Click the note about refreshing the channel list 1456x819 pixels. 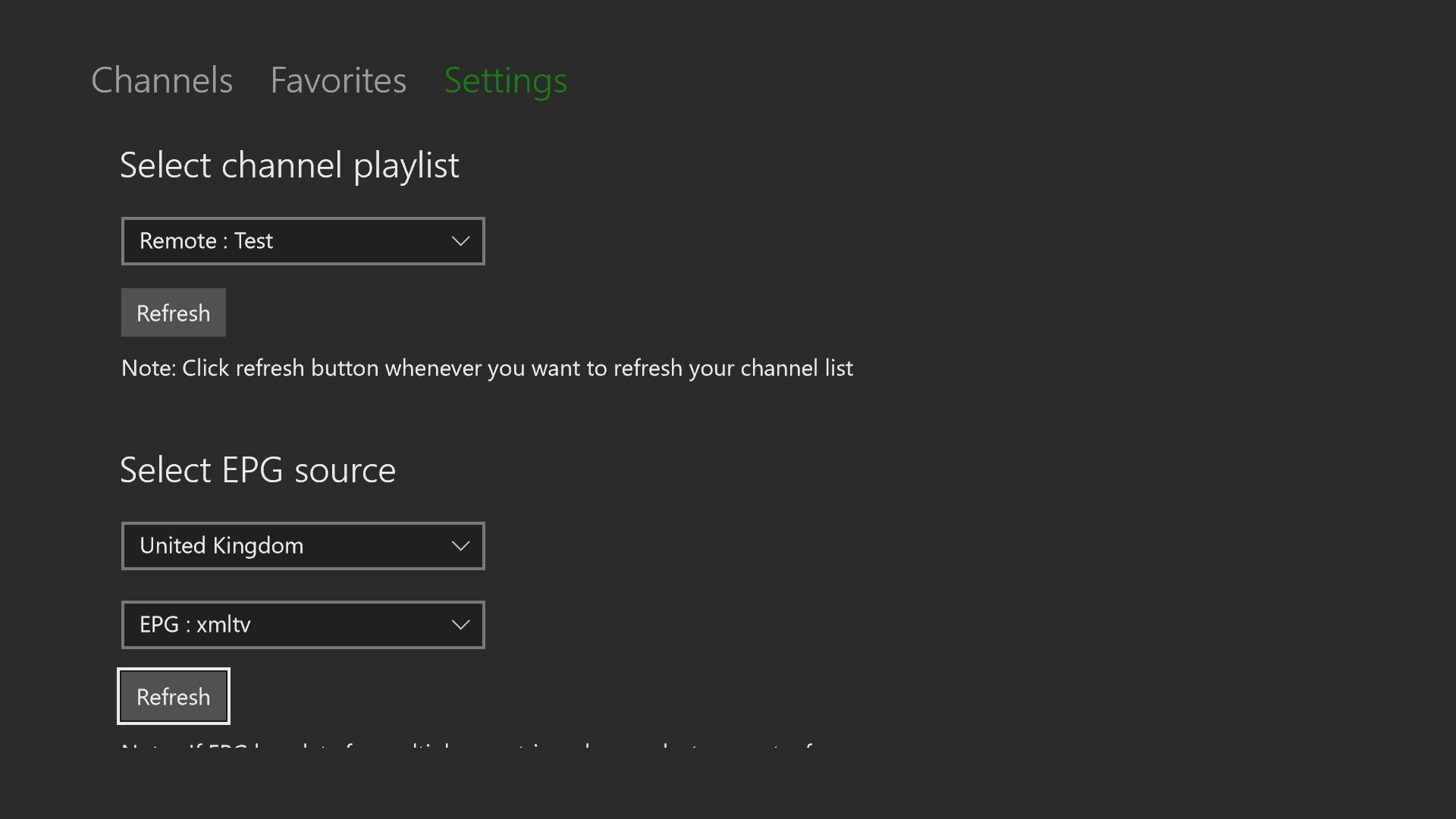click(487, 369)
